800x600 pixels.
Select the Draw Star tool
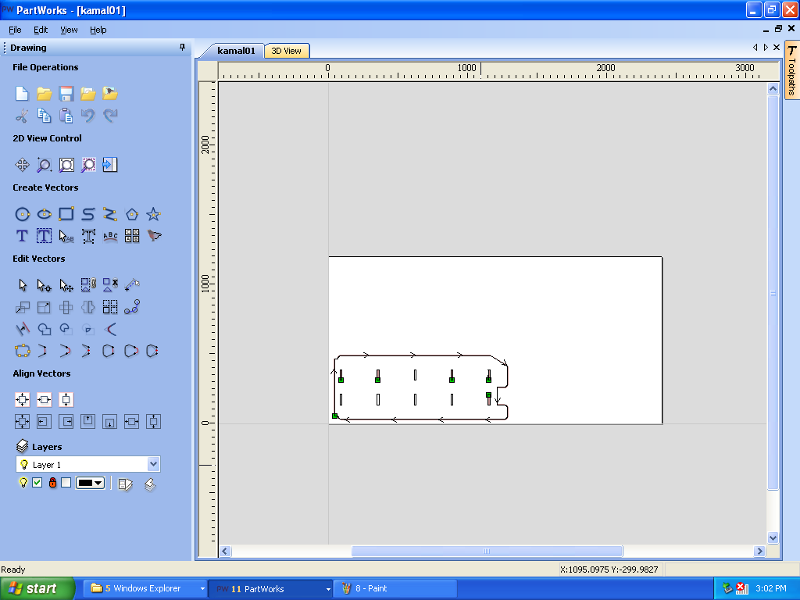(x=153, y=214)
